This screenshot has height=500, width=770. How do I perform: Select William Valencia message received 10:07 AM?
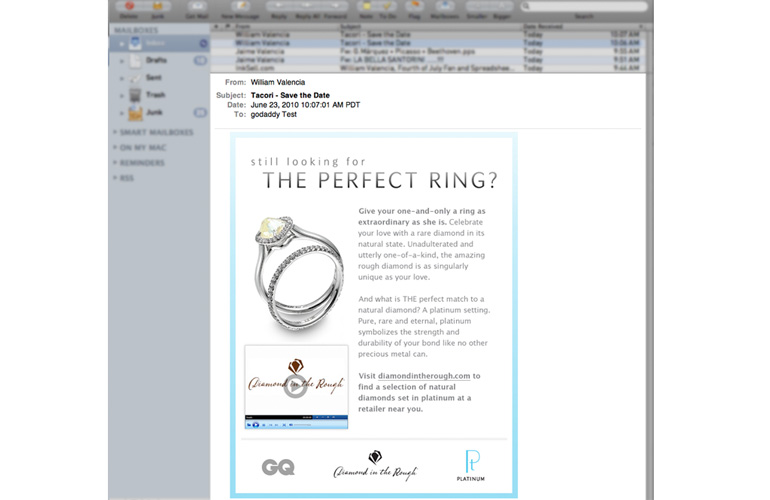coord(428,35)
